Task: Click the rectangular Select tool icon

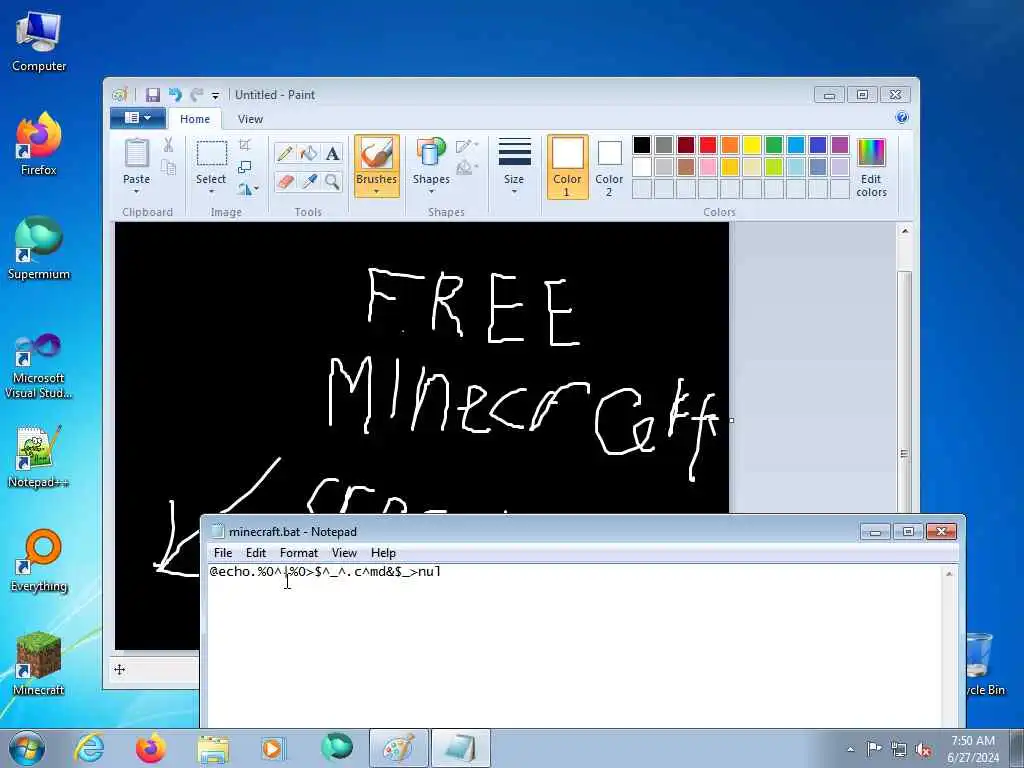Action: tap(212, 154)
